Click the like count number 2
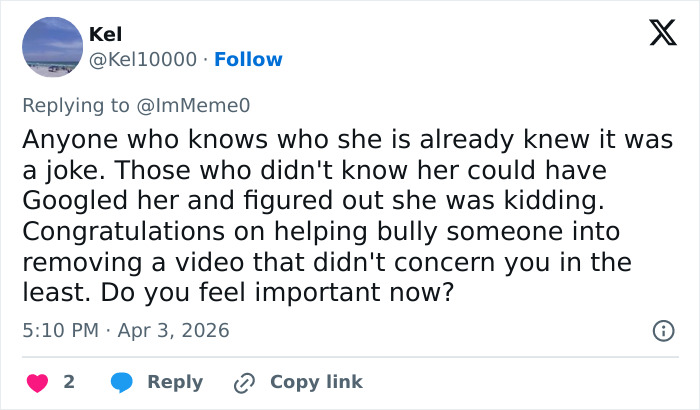The height and width of the screenshot is (410, 700). point(69,382)
